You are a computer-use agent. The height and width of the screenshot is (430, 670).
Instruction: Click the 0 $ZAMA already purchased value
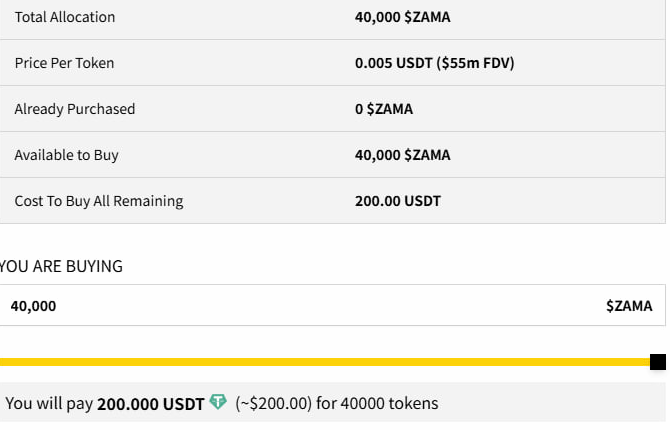(x=383, y=109)
